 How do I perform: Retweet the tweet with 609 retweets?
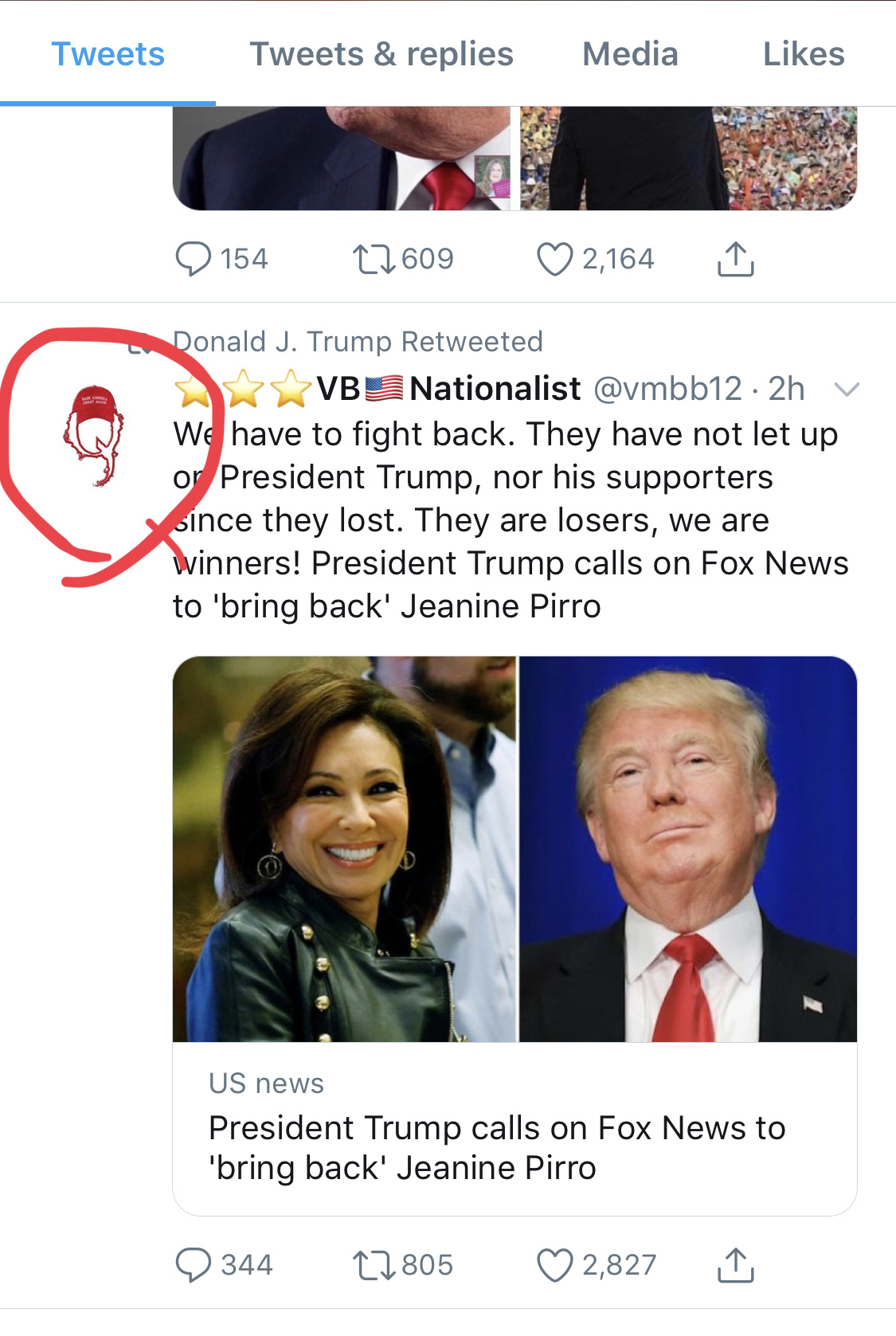[x=374, y=259]
